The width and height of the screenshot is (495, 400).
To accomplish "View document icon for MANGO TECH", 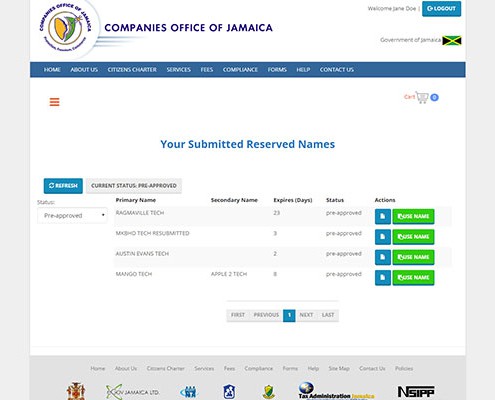I will pos(383,278).
